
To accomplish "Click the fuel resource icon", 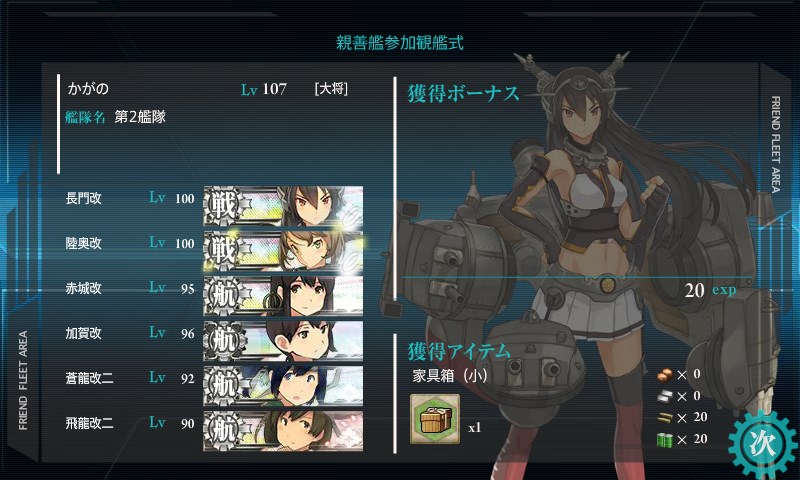I will coord(664,440).
